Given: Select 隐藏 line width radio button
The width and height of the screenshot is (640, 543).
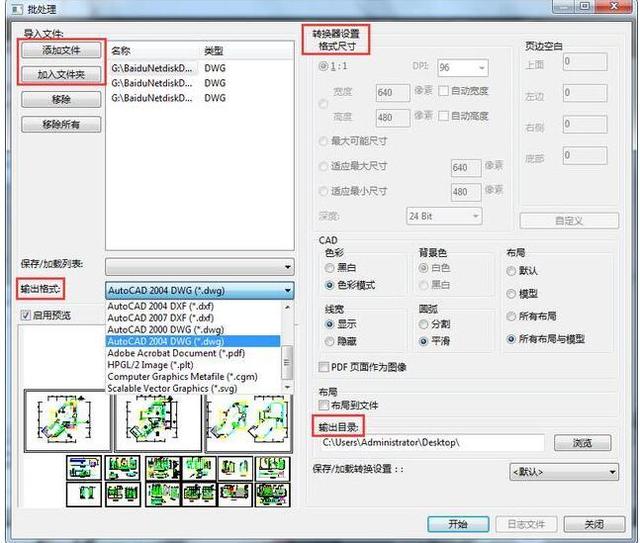Looking at the screenshot, I should click(x=329, y=341).
